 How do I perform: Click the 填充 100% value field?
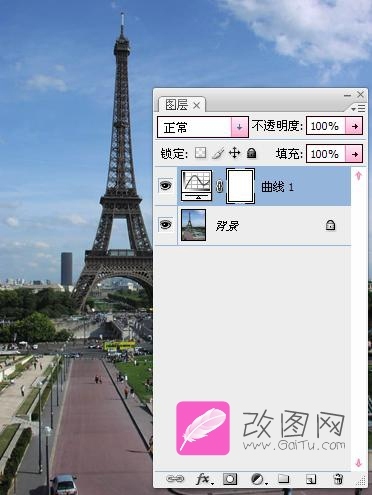tap(326, 154)
